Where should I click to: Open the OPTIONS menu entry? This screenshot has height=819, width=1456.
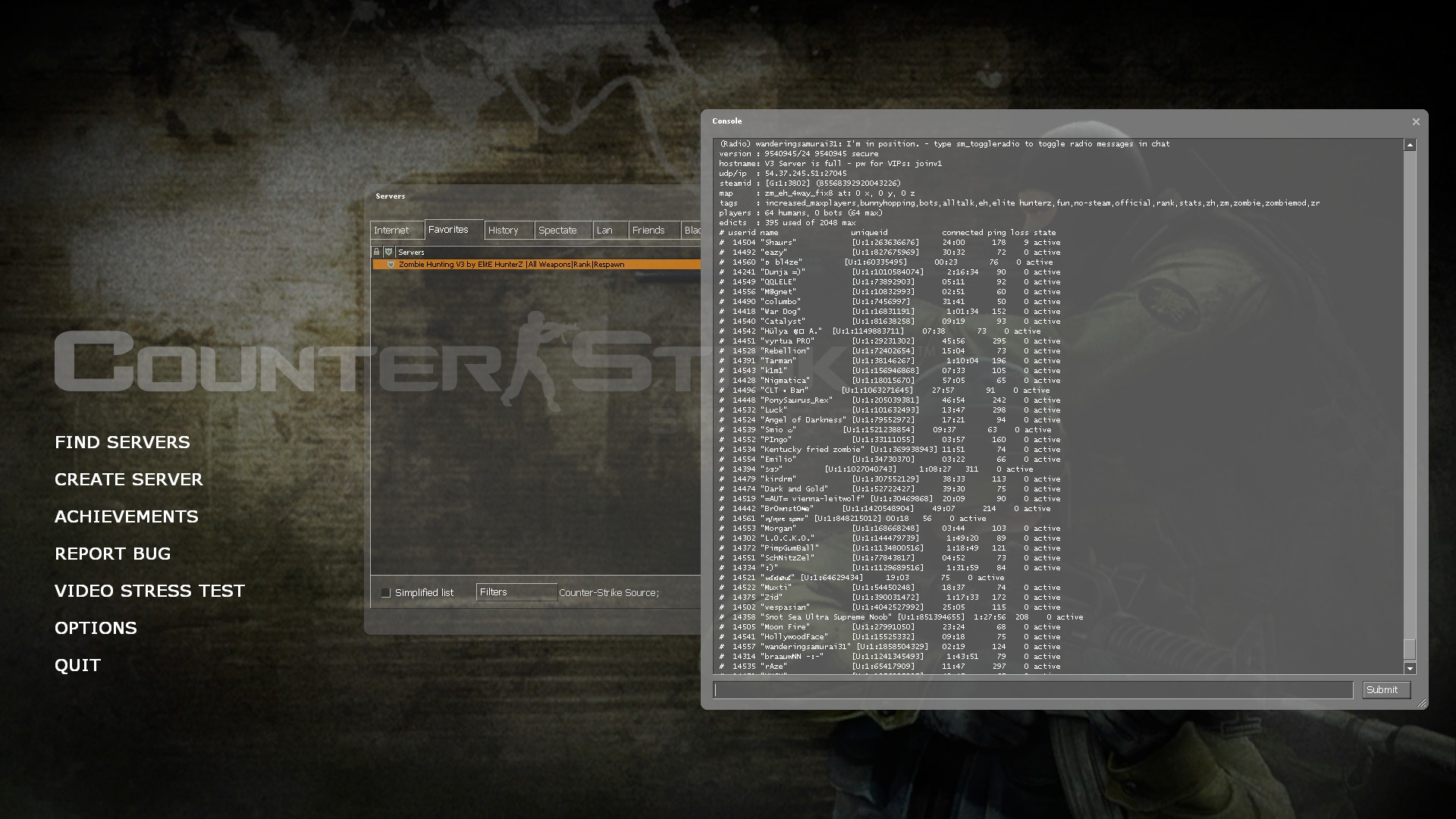pos(96,628)
